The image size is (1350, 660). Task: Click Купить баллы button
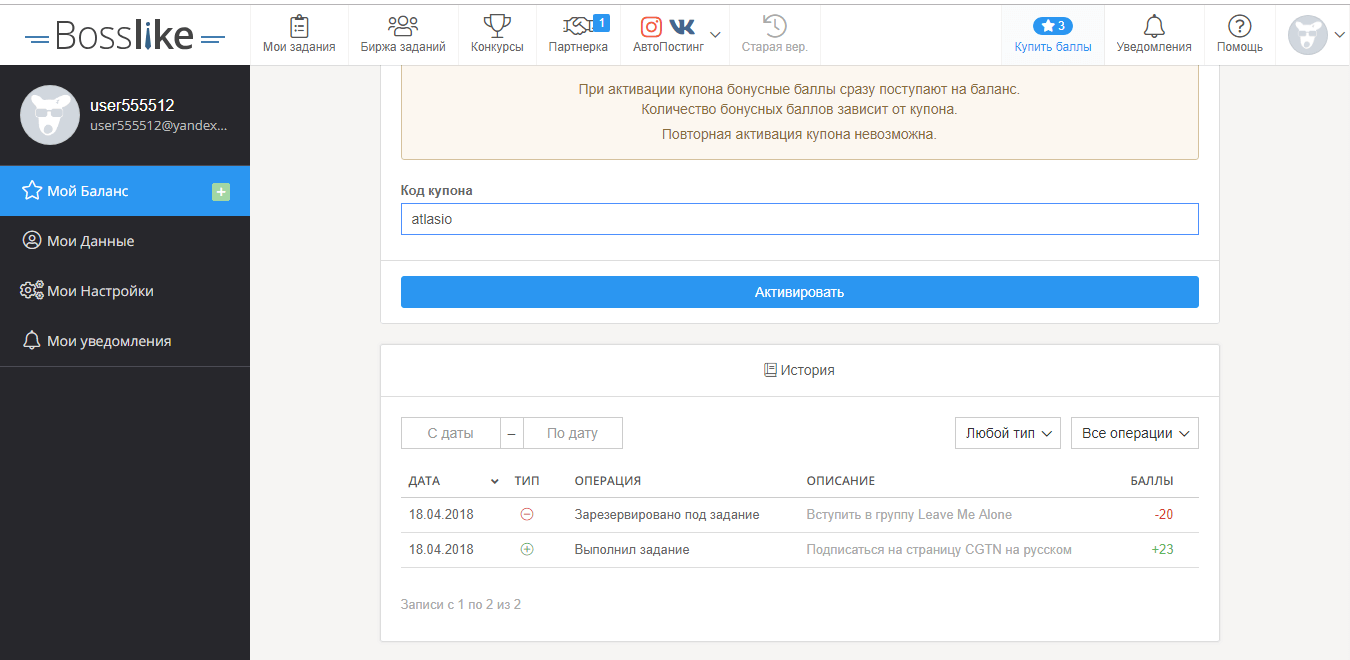(x=1052, y=35)
